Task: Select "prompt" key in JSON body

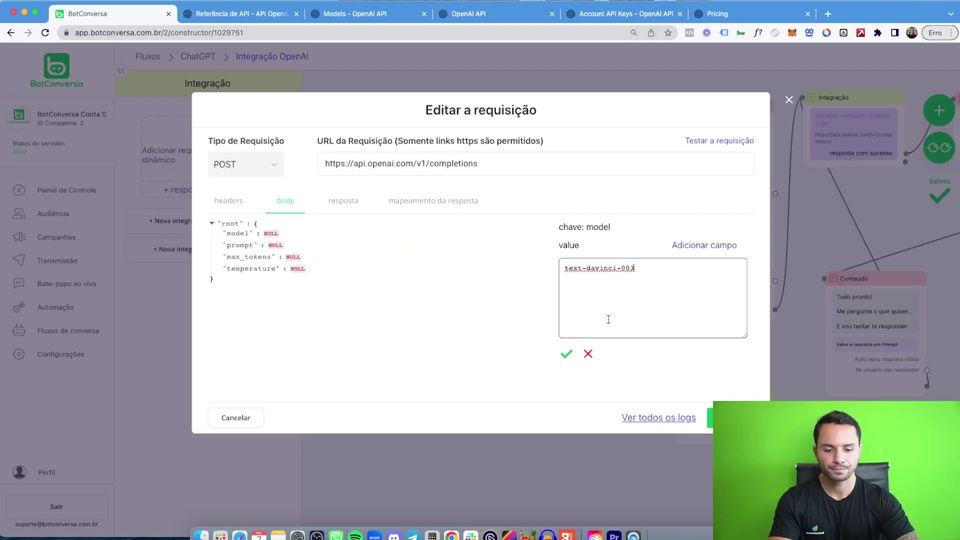Action: coord(240,245)
